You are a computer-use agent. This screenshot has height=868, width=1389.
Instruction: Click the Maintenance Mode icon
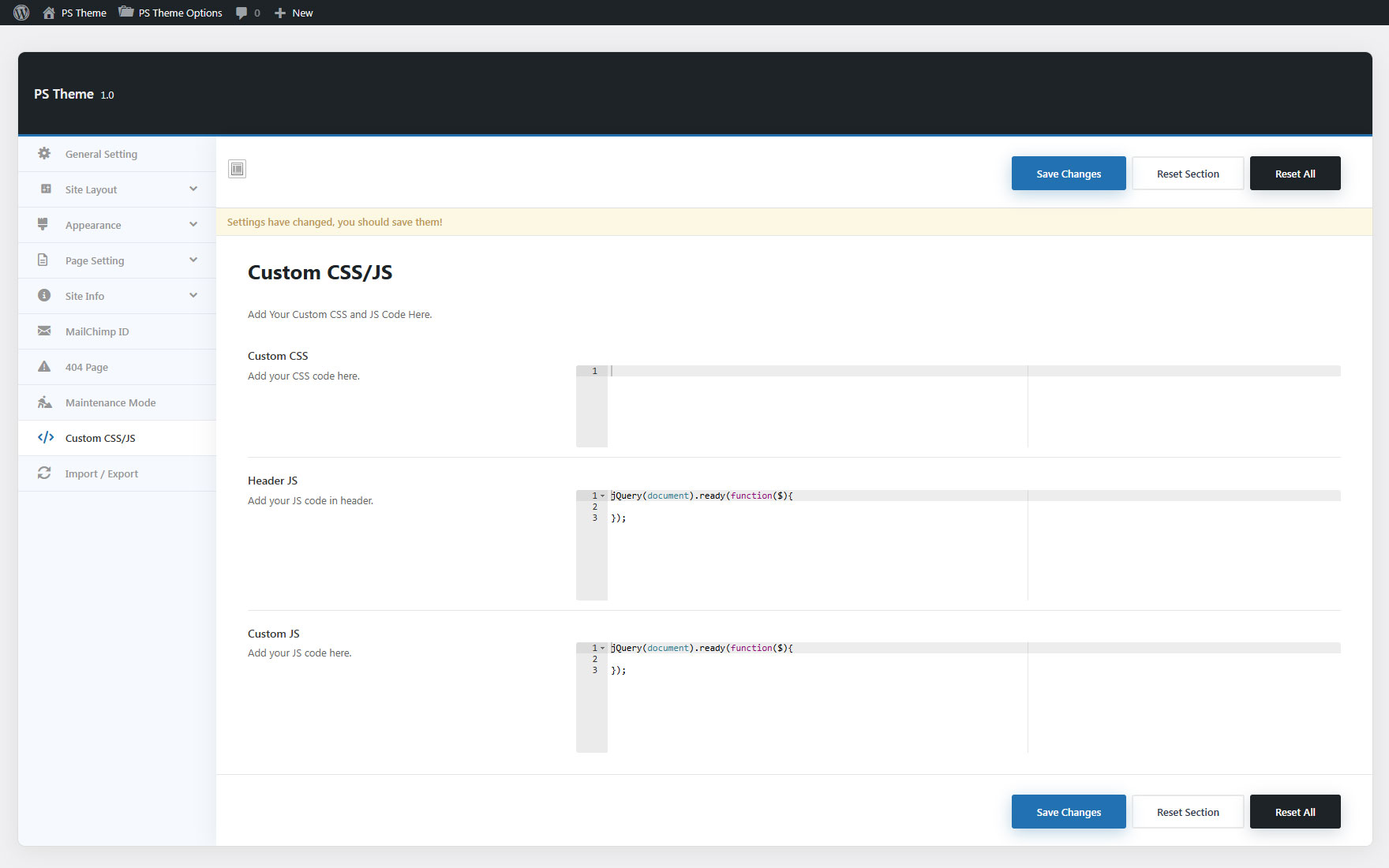(44, 402)
